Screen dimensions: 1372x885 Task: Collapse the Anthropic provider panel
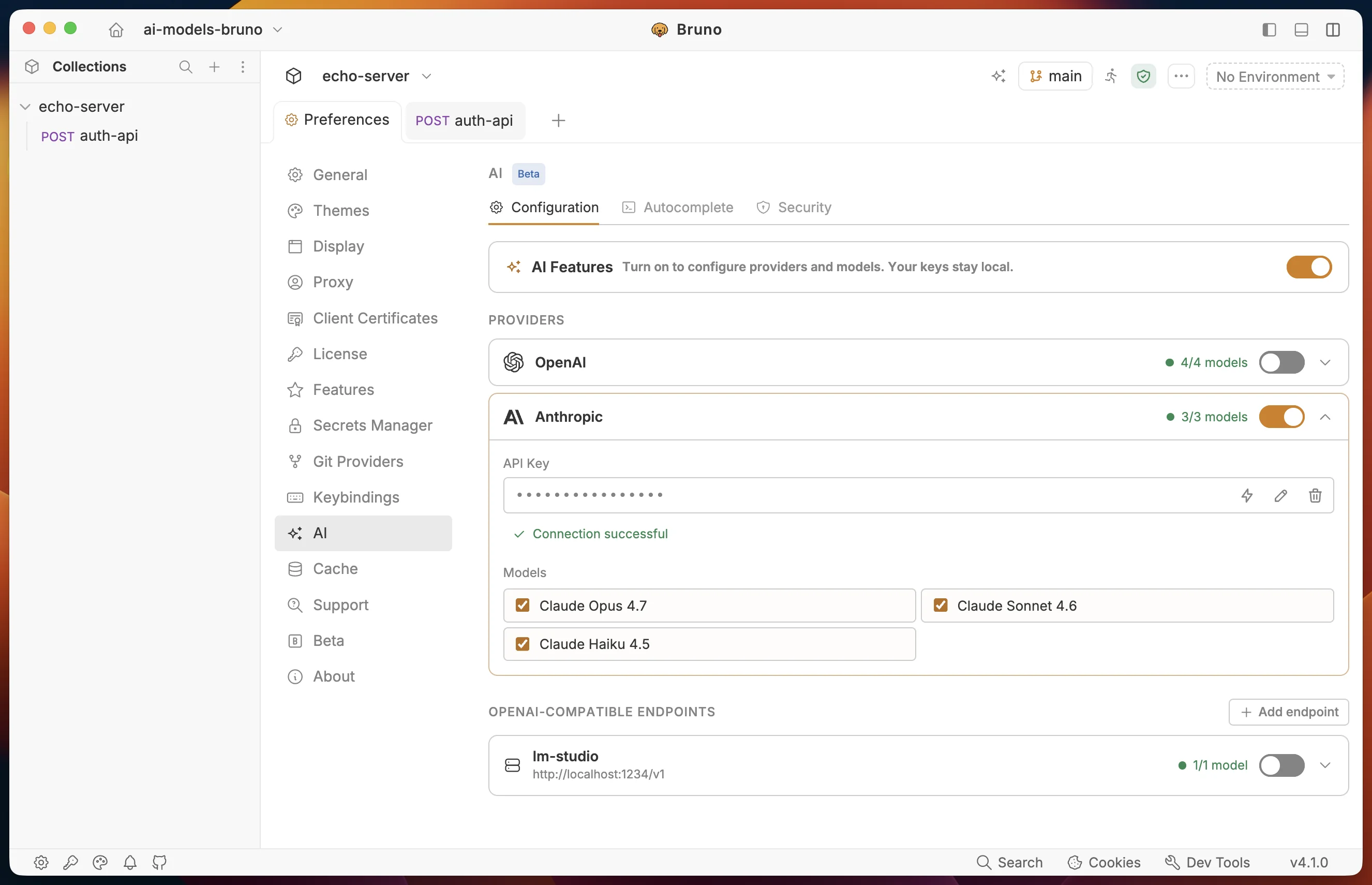(1325, 417)
